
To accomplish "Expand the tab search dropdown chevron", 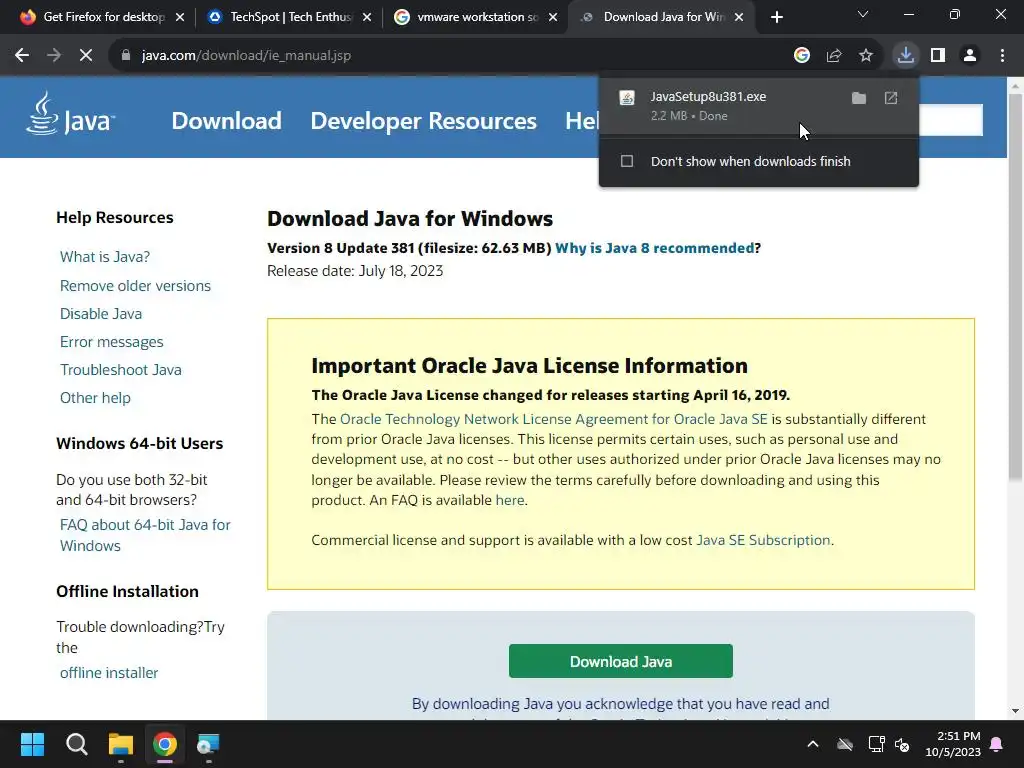I will pyautogui.click(x=863, y=14).
